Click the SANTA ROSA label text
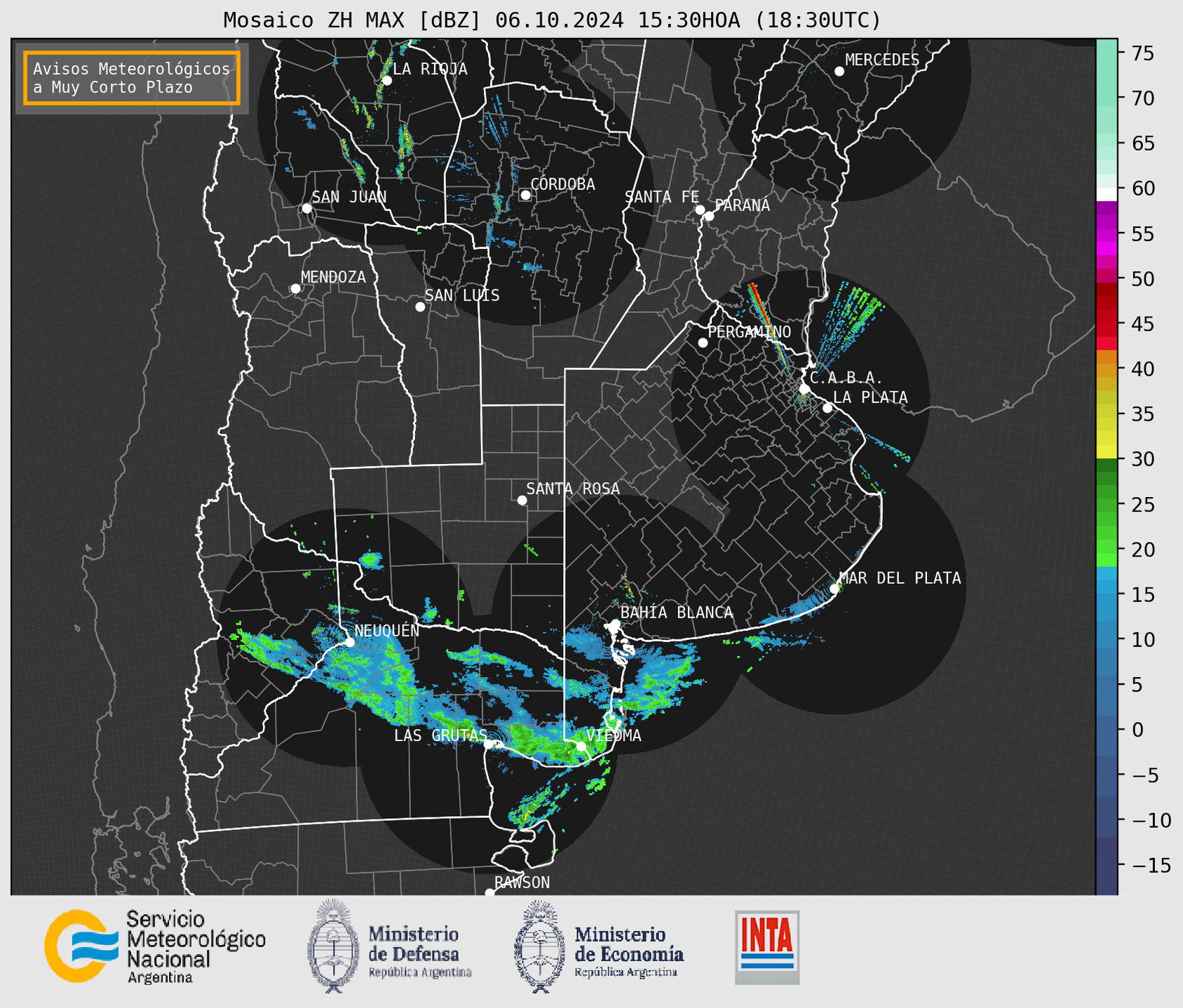The image size is (1183, 1008). point(573,489)
